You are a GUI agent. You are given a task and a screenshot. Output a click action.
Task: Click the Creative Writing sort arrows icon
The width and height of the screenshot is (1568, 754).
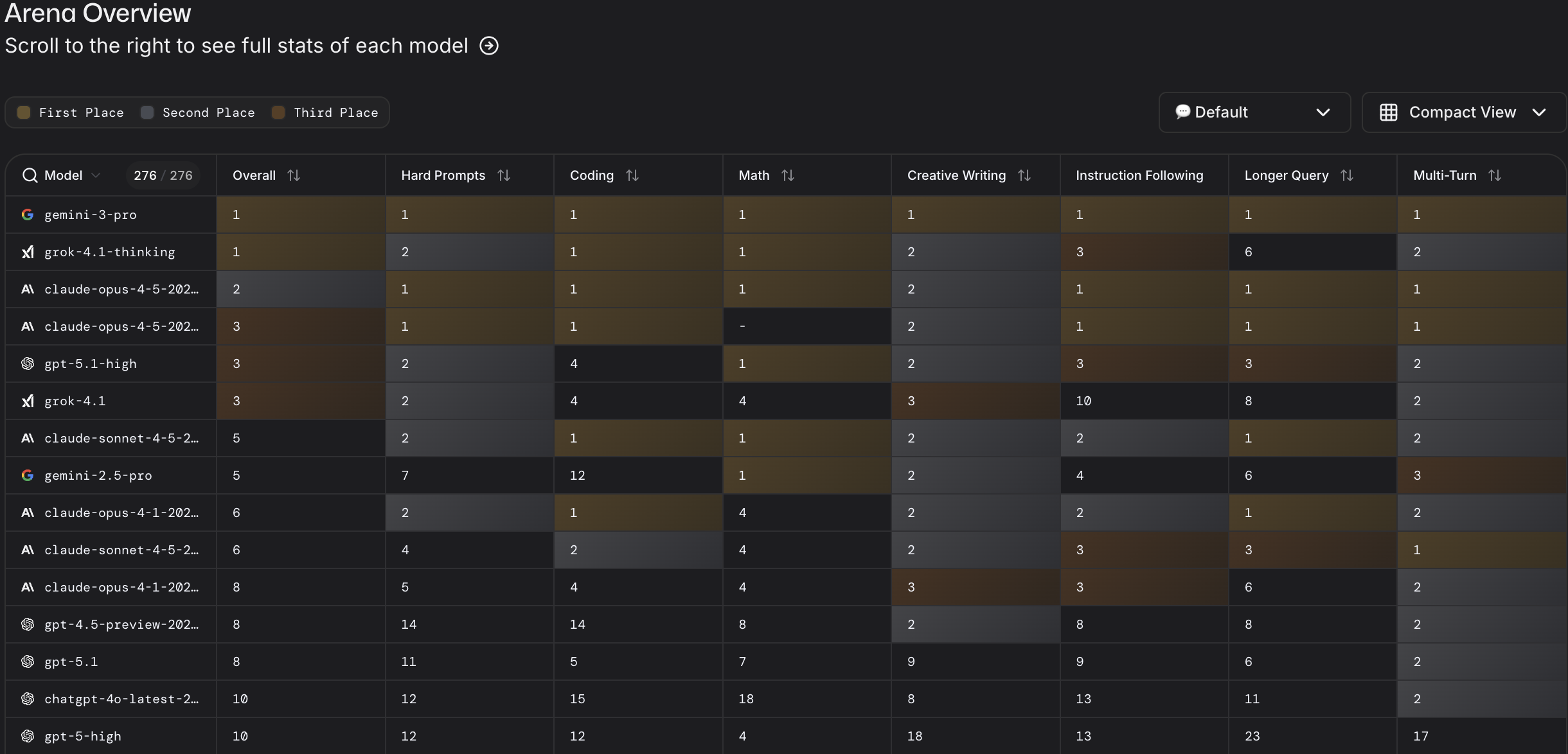[1024, 175]
